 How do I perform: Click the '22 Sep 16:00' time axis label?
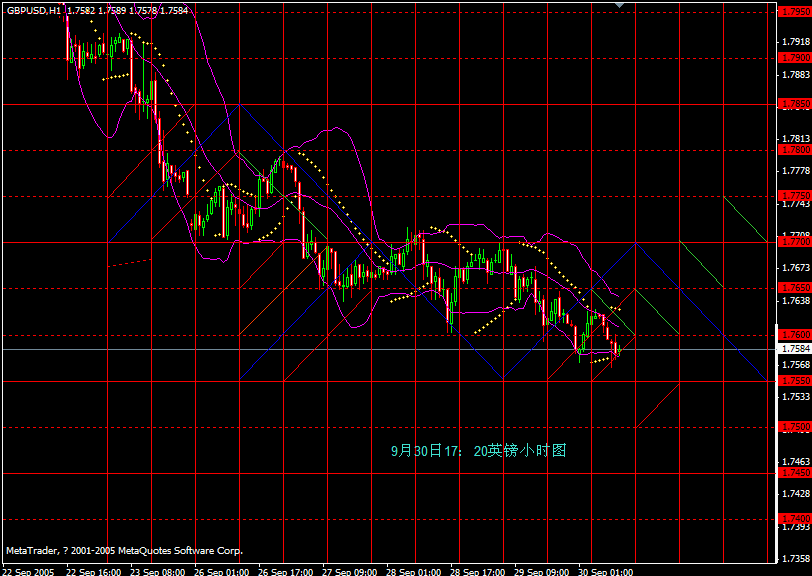tap(94, 572)
